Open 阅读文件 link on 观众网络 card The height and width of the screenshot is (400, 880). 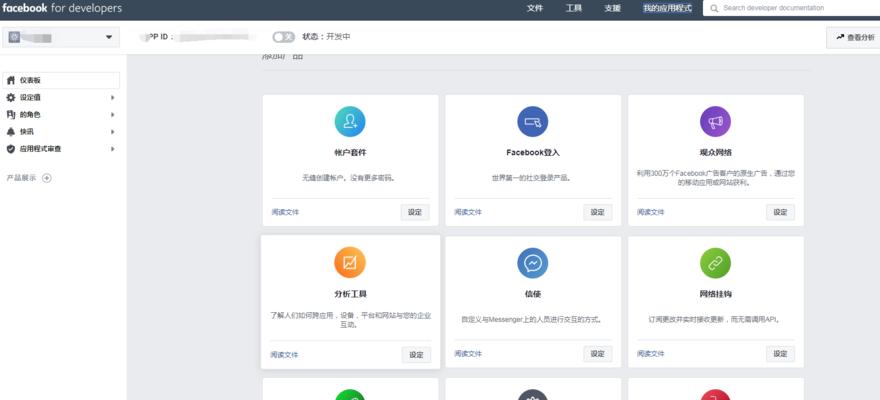point(651,212)
